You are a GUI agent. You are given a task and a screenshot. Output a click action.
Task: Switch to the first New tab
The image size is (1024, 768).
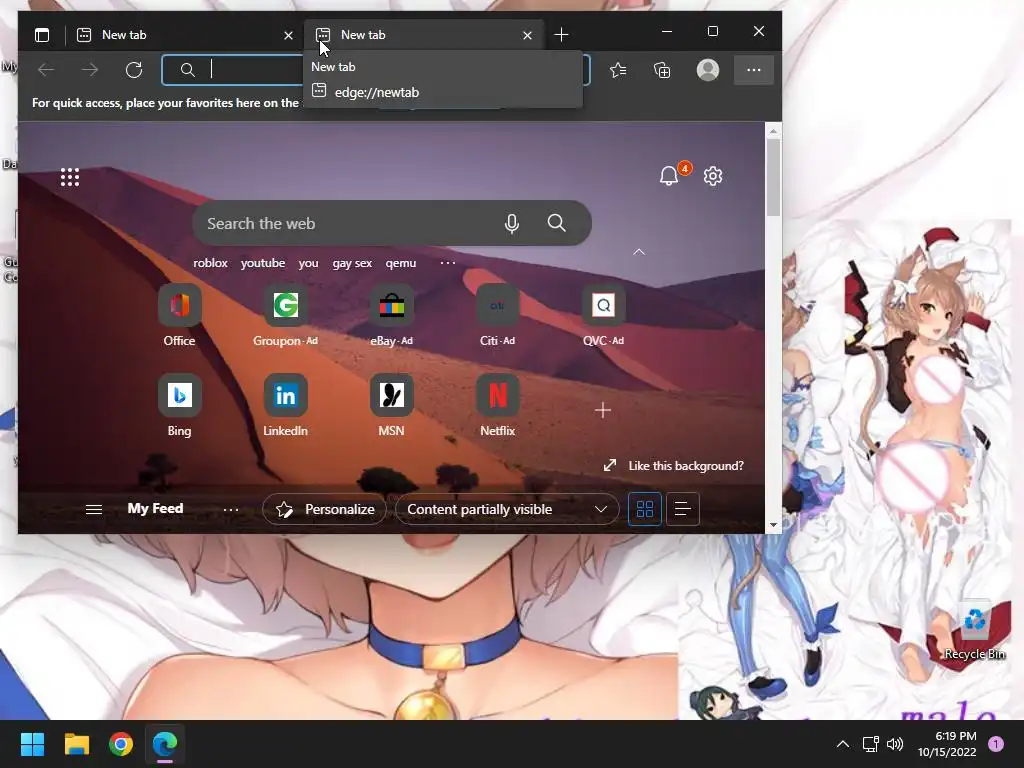click(x=185, y=35)
